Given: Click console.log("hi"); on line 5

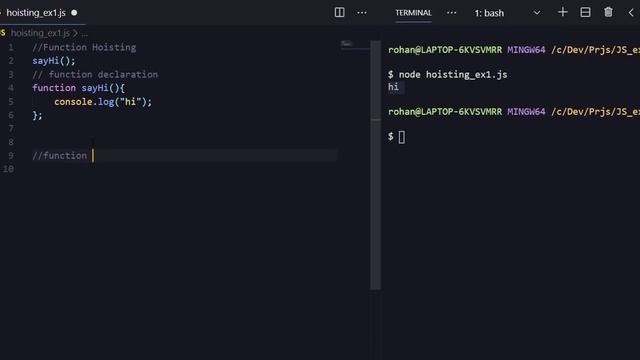Looking at the screenshot, I should [x=103, y=102].
